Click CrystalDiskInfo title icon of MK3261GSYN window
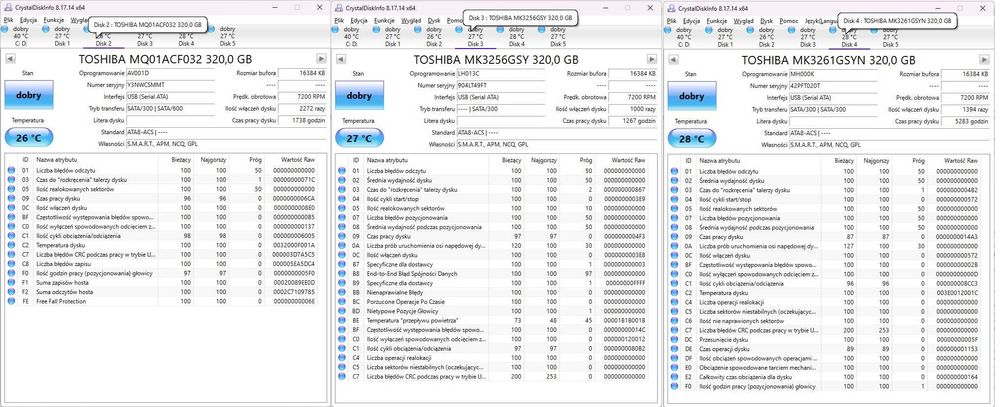 [670, 8]
